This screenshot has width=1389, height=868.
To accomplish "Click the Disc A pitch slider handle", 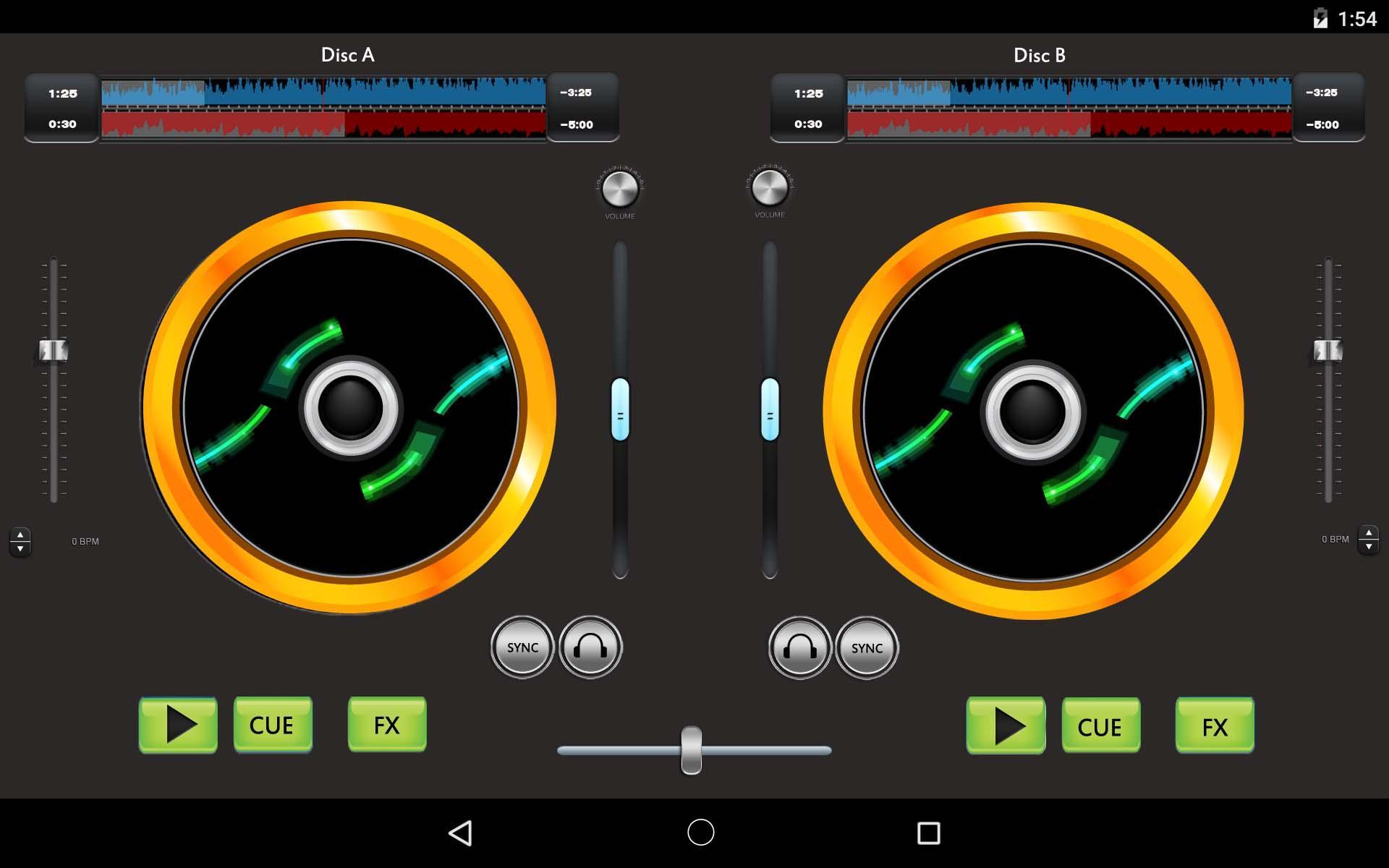I will tap(54, 351).
